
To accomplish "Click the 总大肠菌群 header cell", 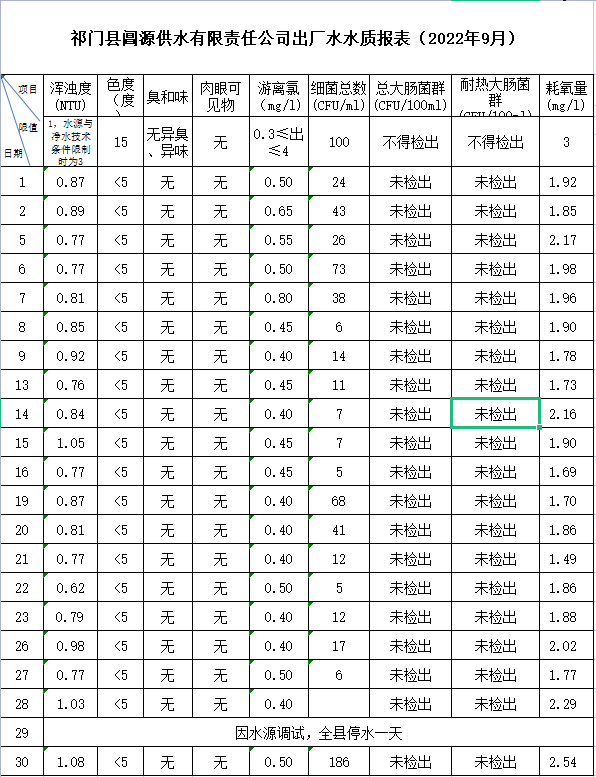I will coord(410,96).
